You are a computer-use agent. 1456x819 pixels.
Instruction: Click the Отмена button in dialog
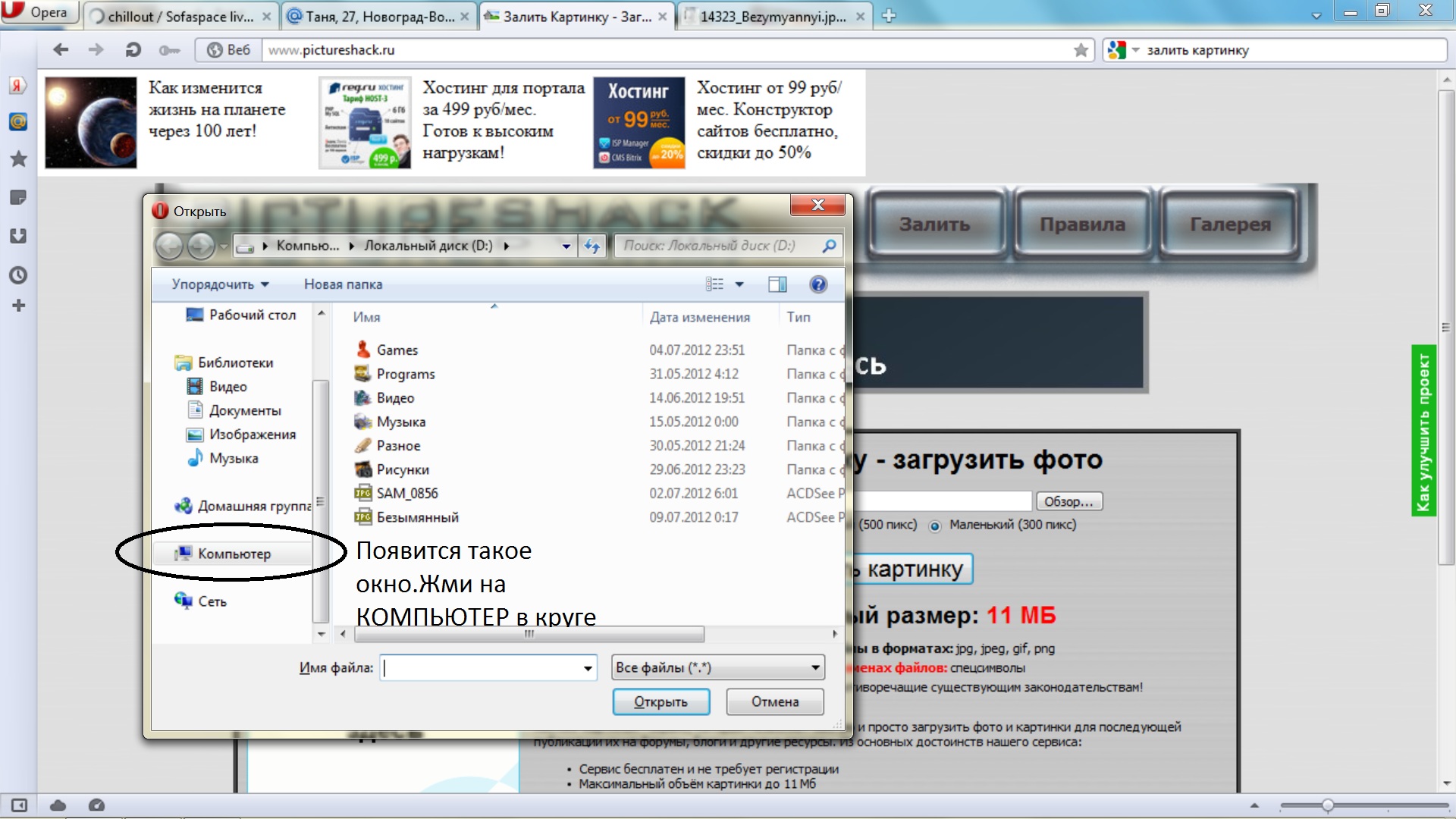[775, 702]
